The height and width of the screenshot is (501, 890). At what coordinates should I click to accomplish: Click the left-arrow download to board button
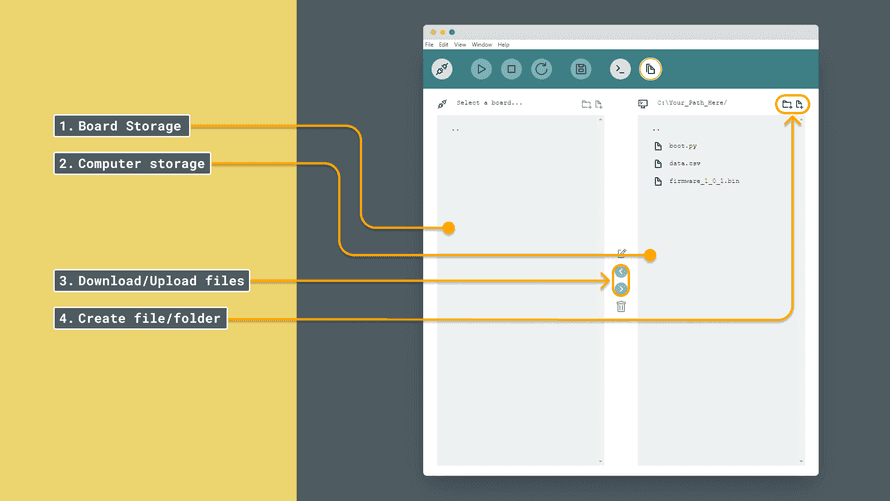pyautogui.click(x=621, y=272)
